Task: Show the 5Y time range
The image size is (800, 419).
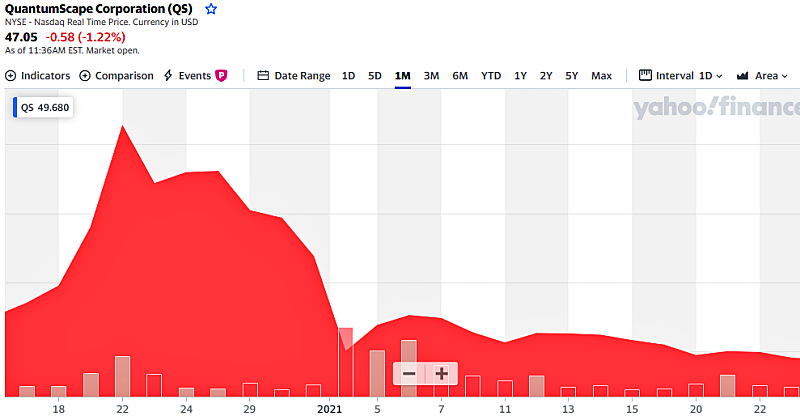Action: pyautogui.click(x=571, y=76)
